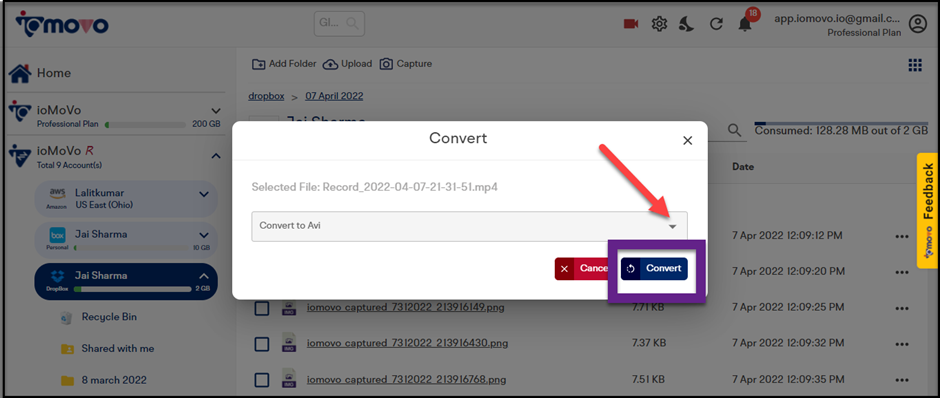940x398 pixels.
Task: Open notifications from the bell icon
Action: pyautogui.click(x=745, y=25)
